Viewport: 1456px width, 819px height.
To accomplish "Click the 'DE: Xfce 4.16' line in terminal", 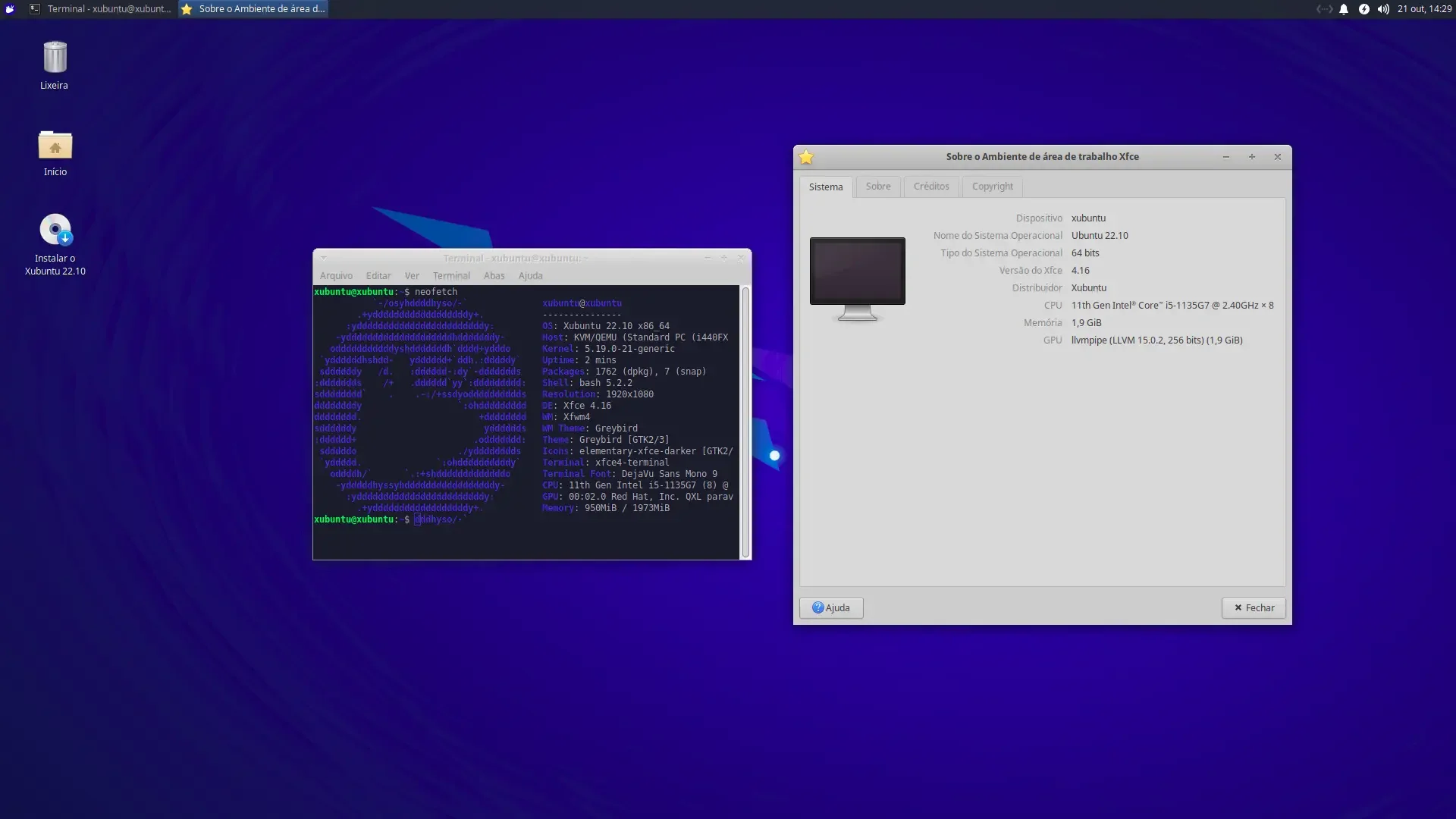I will (x=576, y=406).
